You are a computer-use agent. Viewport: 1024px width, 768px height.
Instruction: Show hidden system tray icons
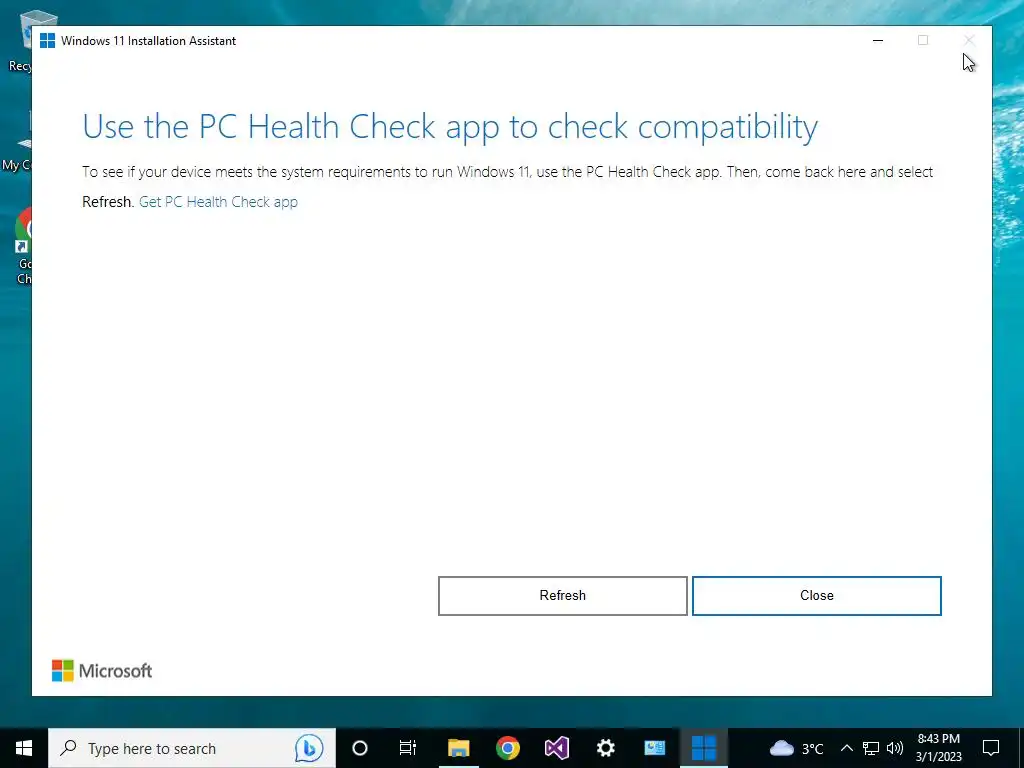coord(846,748)
